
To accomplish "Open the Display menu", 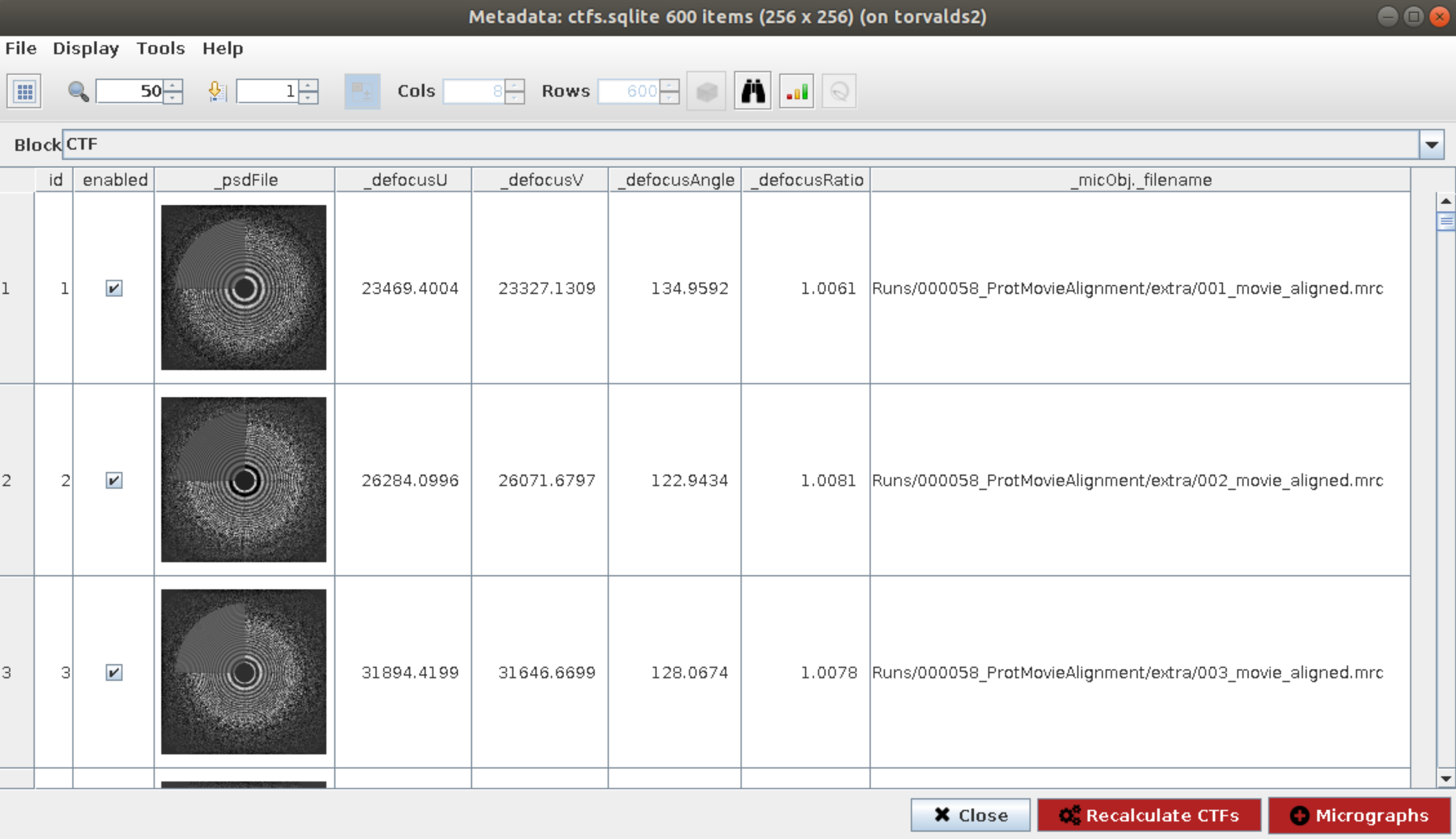I will coord(86,49).
